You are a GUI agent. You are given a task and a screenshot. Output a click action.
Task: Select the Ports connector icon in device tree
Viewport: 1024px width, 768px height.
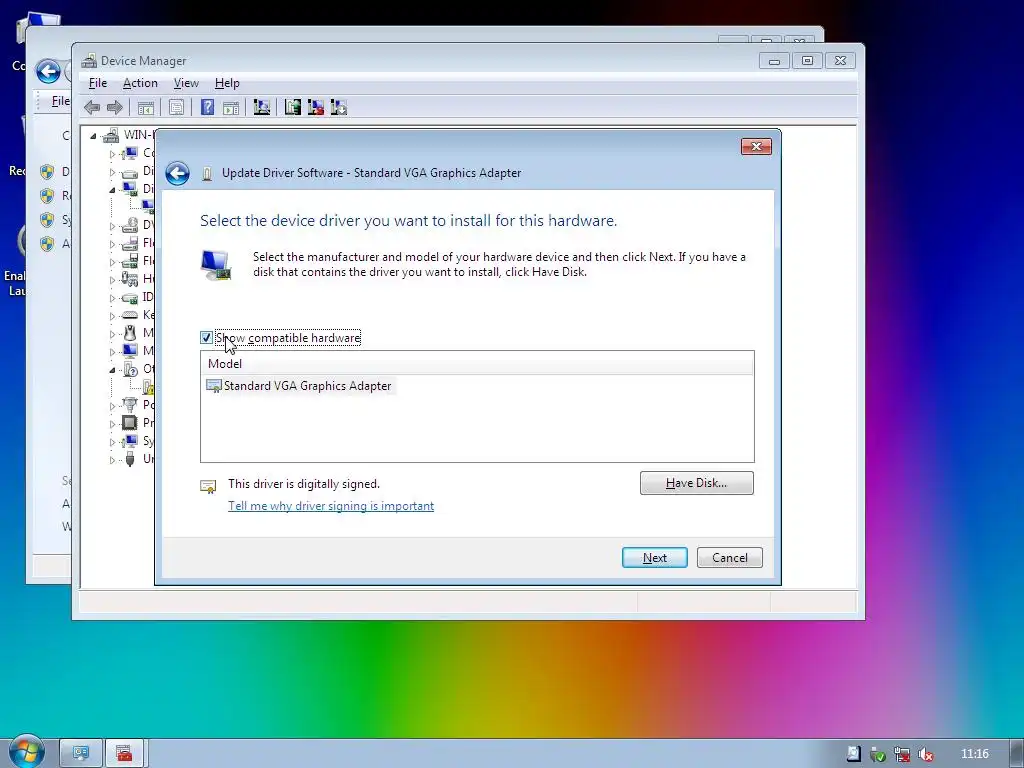pos(130,404)
